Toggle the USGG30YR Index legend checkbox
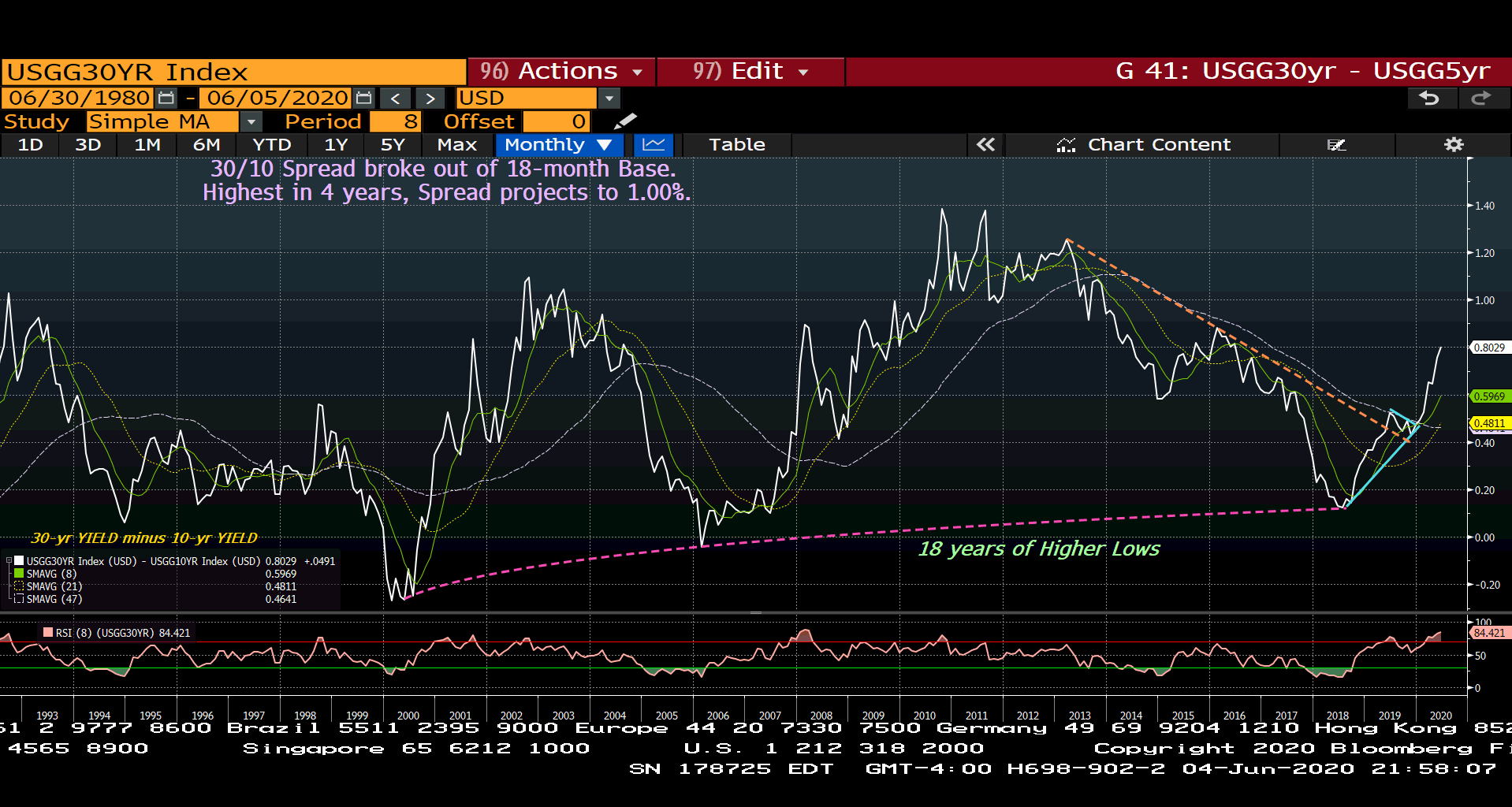1512x807 pixels. point(8,560)
